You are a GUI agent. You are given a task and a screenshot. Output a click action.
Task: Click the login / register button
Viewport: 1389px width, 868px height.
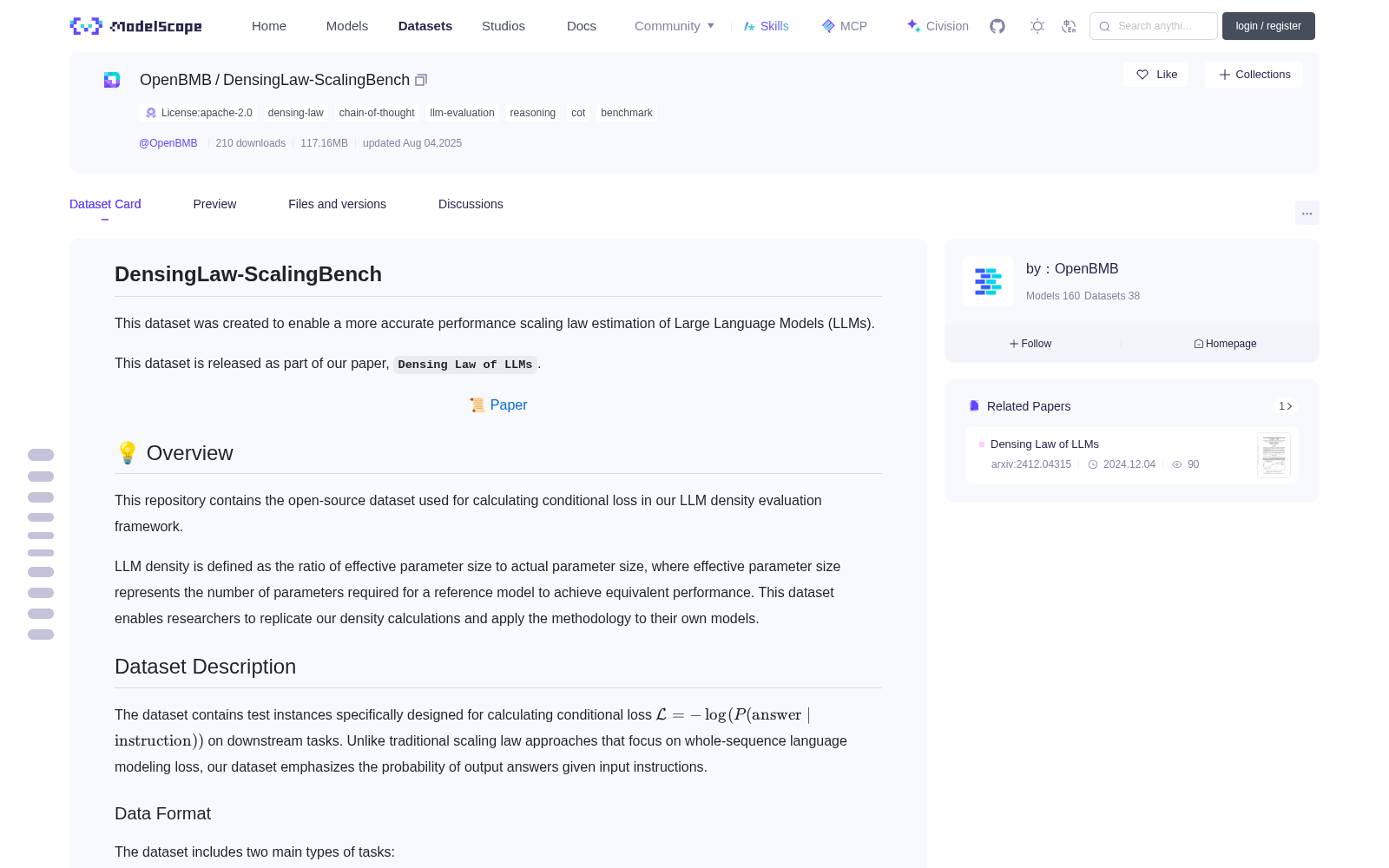1268,26
